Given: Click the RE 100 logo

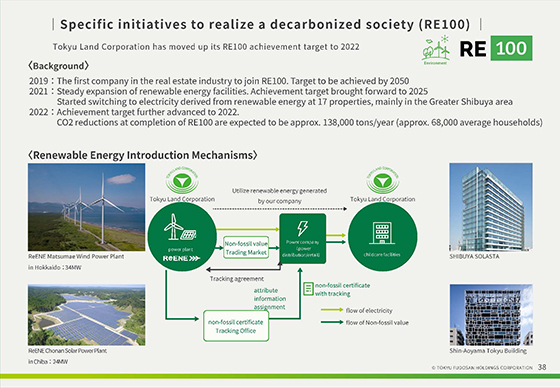Looking at the screenshot, I should [496, 48].
